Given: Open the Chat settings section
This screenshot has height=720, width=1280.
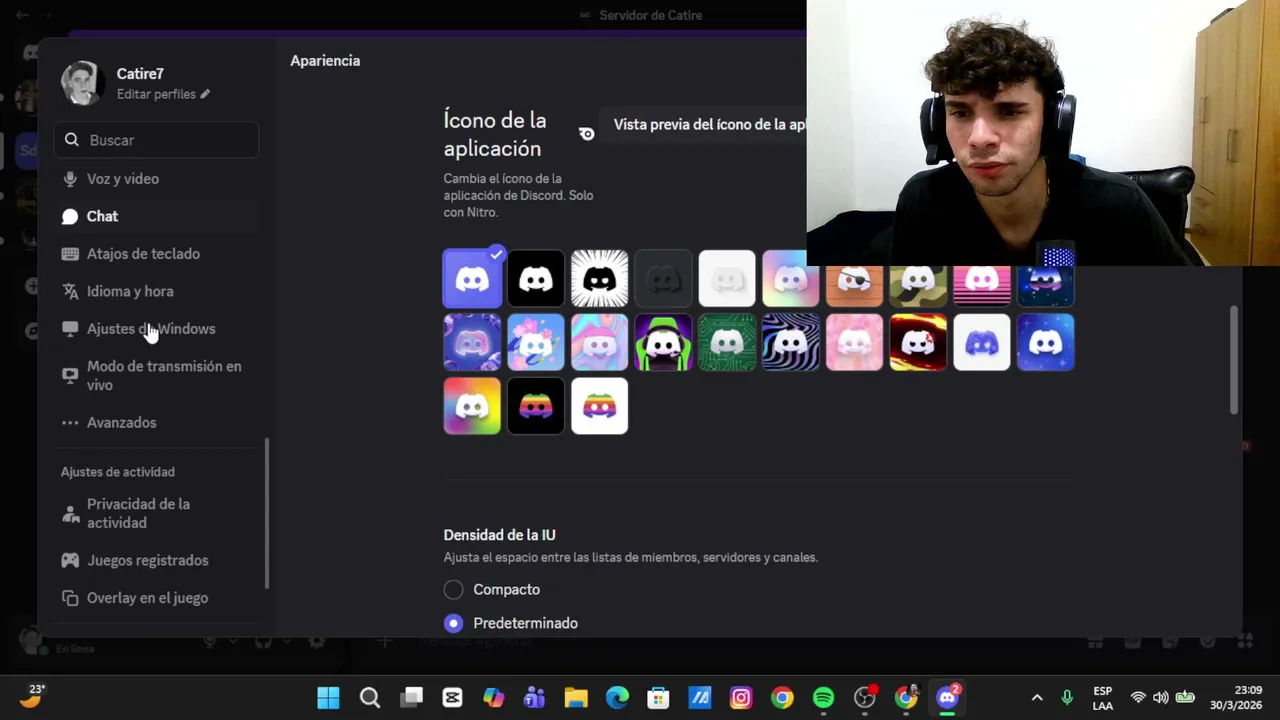Looking at the screenshot, I should (x=157, y=216).
